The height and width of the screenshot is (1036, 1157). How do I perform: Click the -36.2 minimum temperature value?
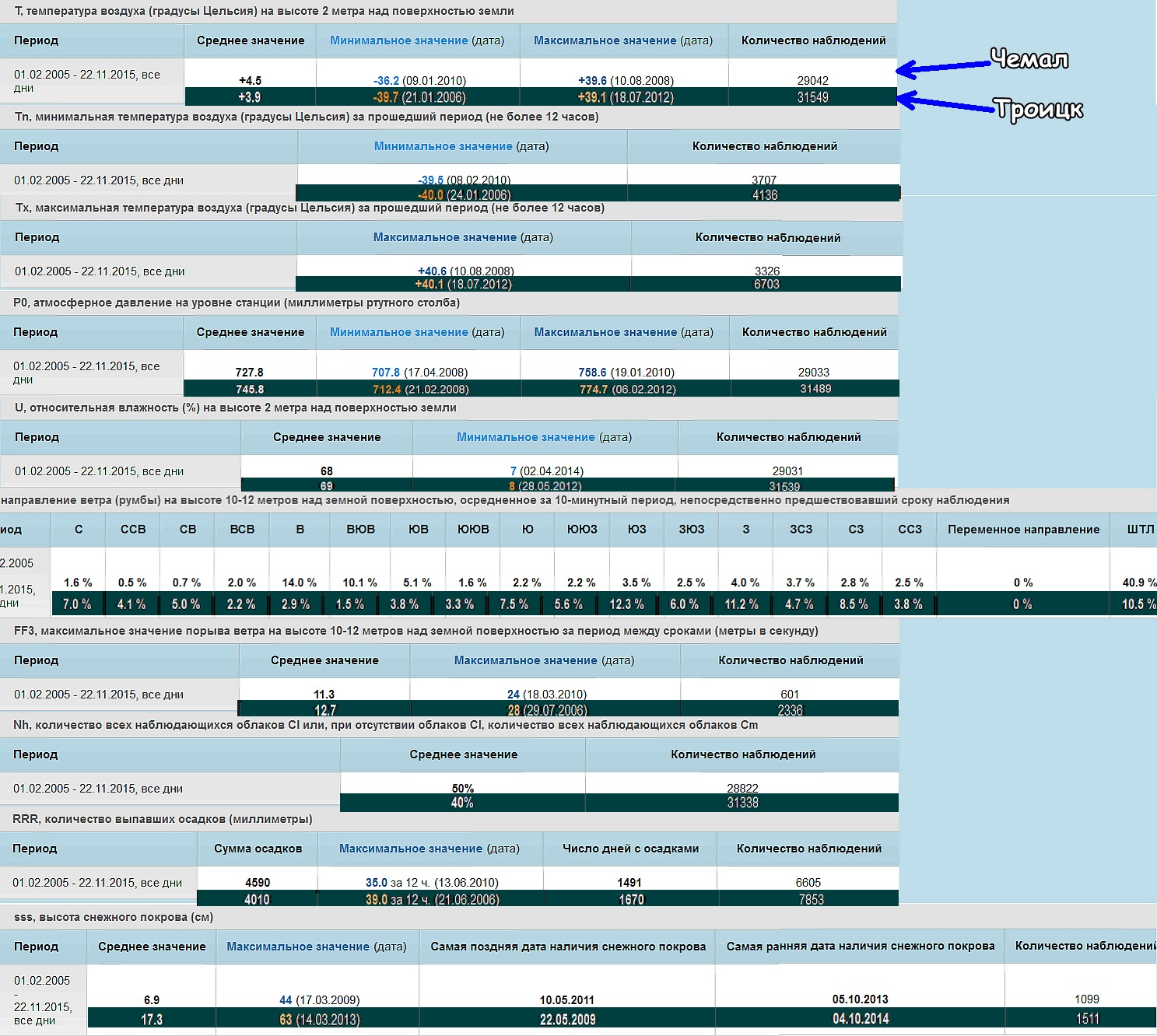coord(386,81)
